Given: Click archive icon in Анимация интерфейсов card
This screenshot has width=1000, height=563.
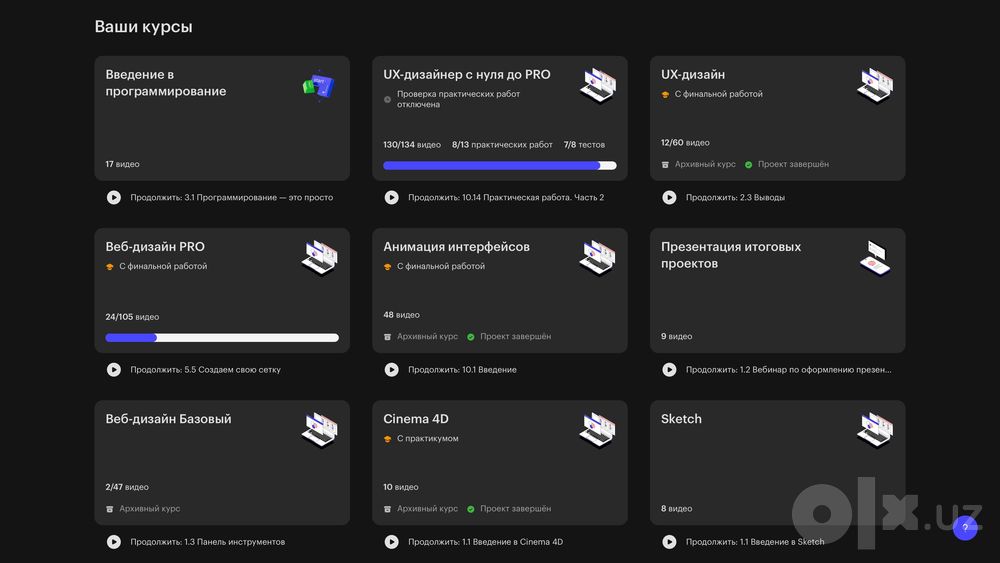Looking at the screenshot, I should coord(387,337).
